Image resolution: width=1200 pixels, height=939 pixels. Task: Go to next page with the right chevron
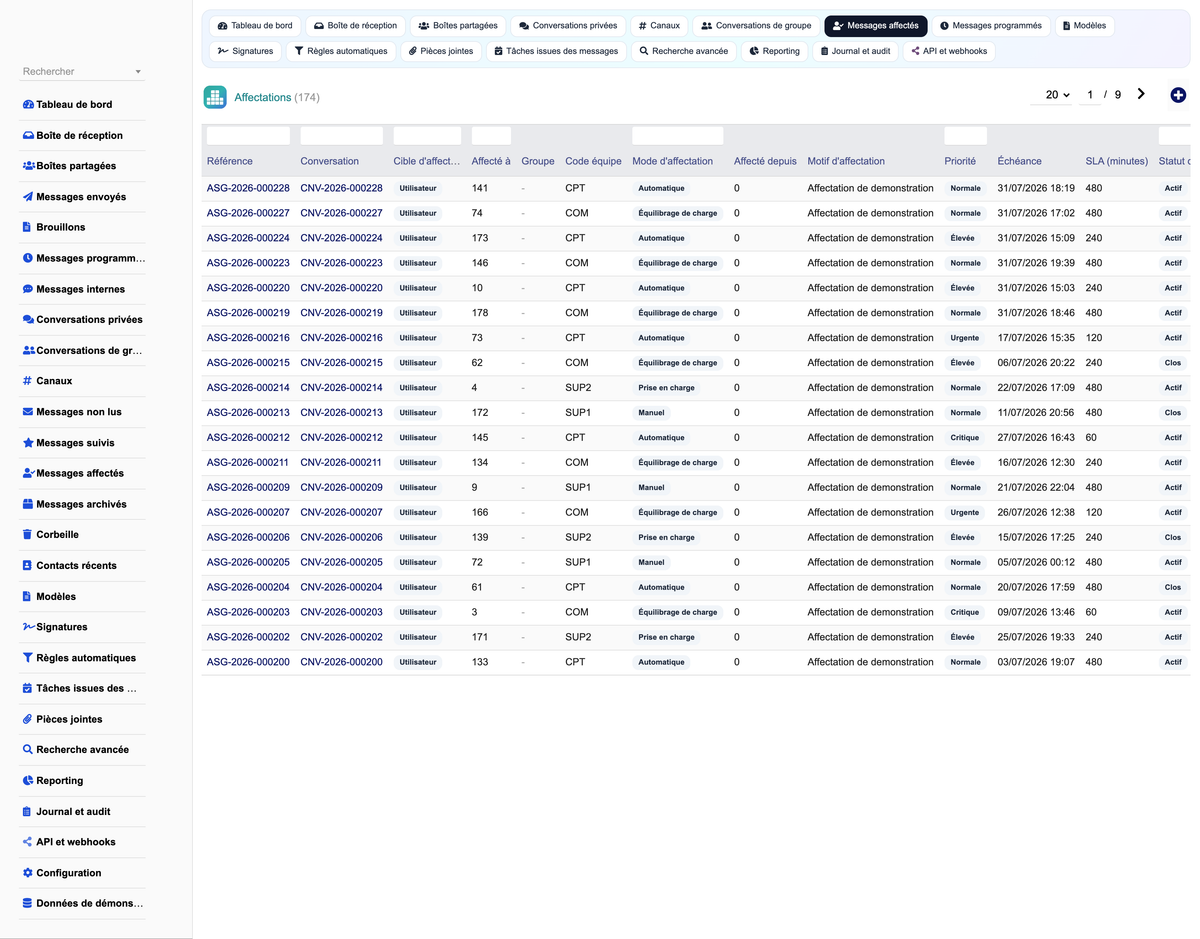(x=1141, y=94)
